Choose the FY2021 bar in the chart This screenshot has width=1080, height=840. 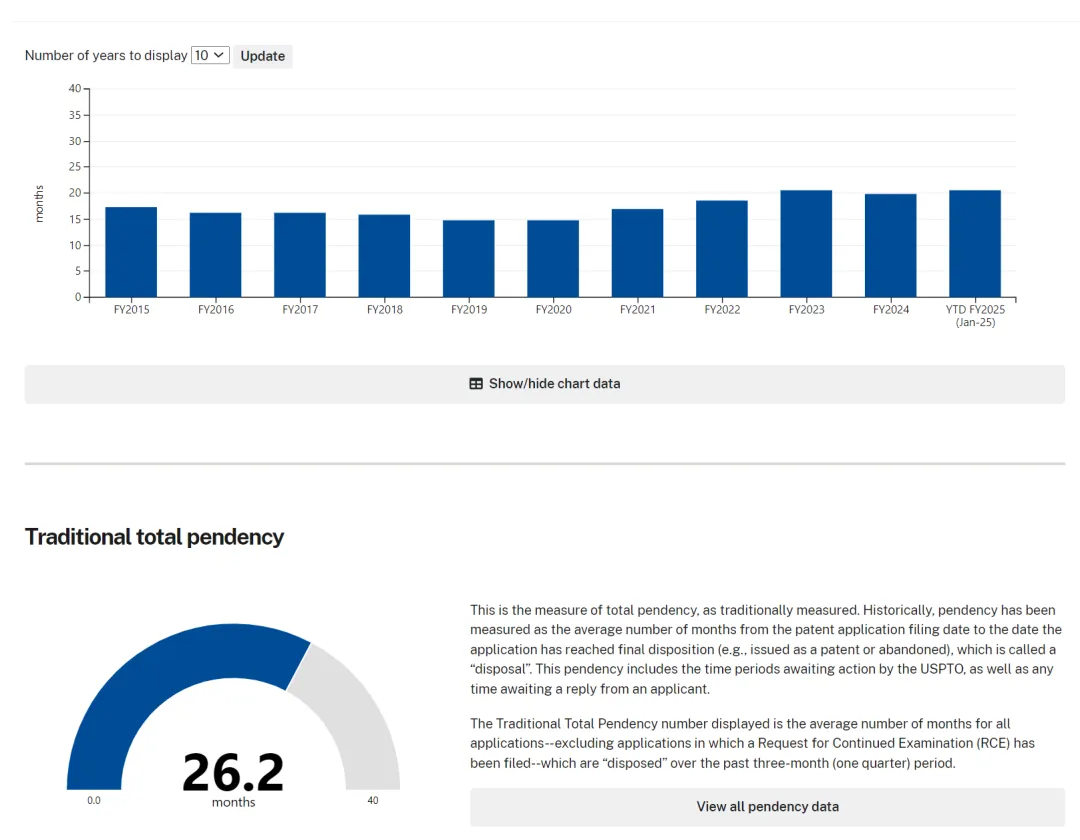tap(637, 253)
